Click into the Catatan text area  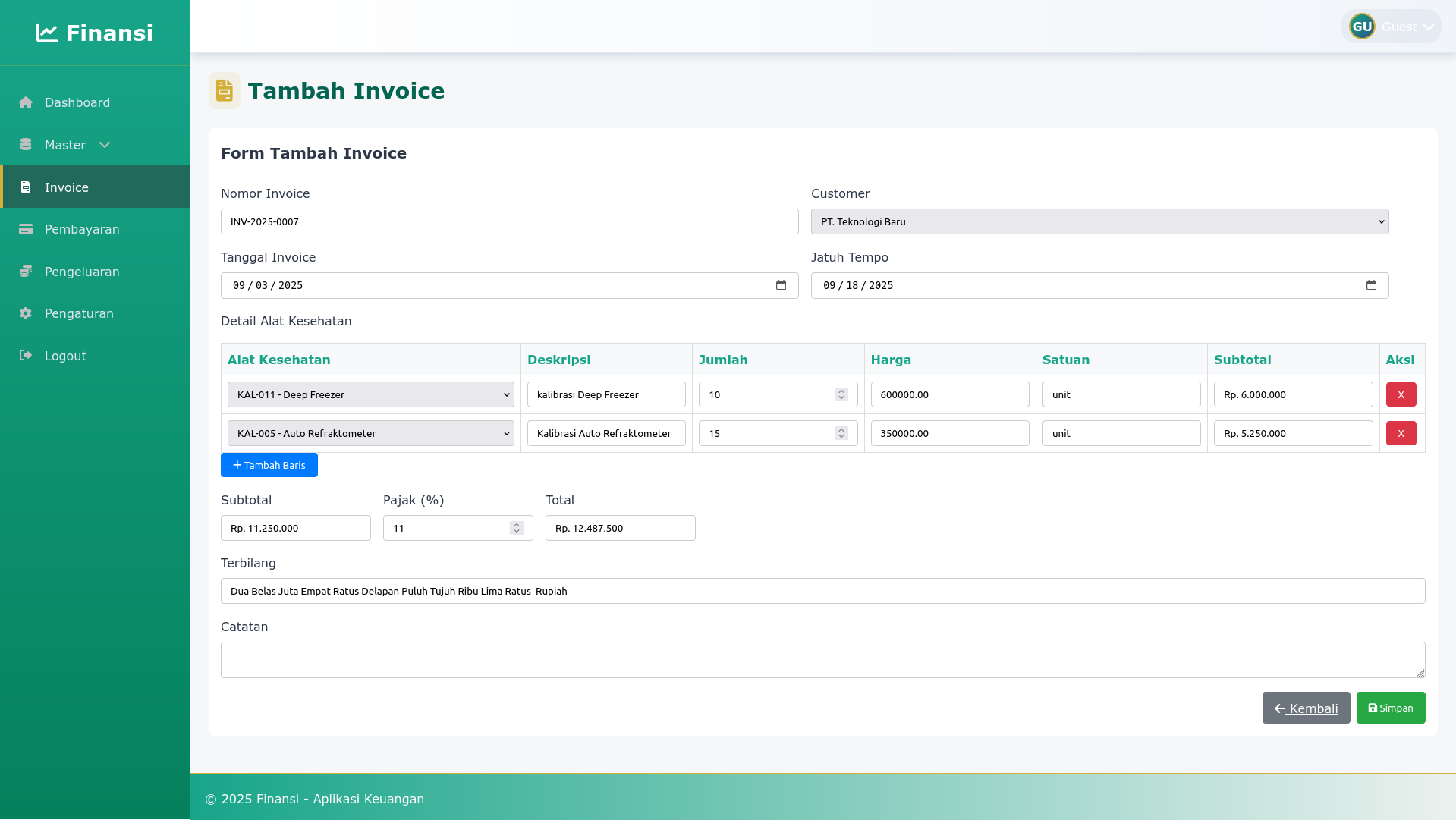pyautogui.click(x=822, y=660)
